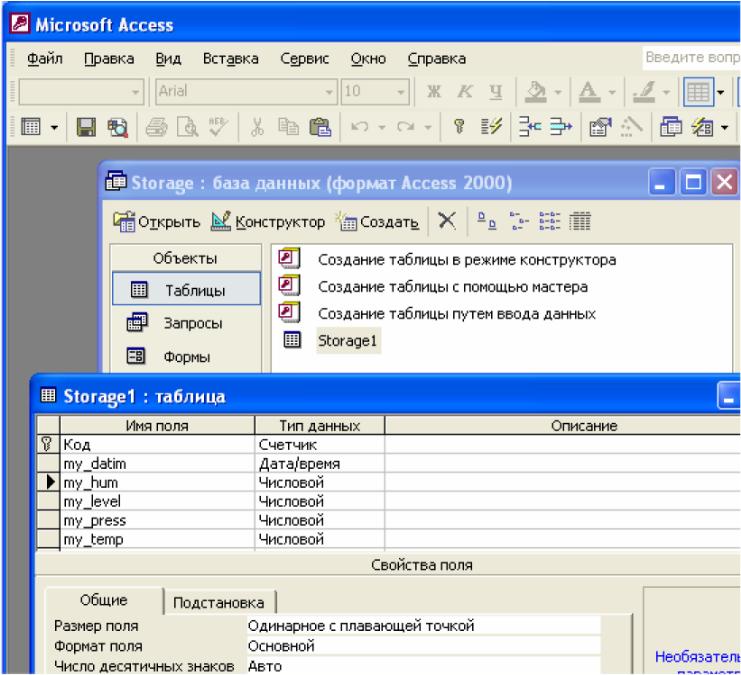Viewport: 741px width, 675px height.
Task: Toggle Italic (К) formatting
Action: point(465,91)
